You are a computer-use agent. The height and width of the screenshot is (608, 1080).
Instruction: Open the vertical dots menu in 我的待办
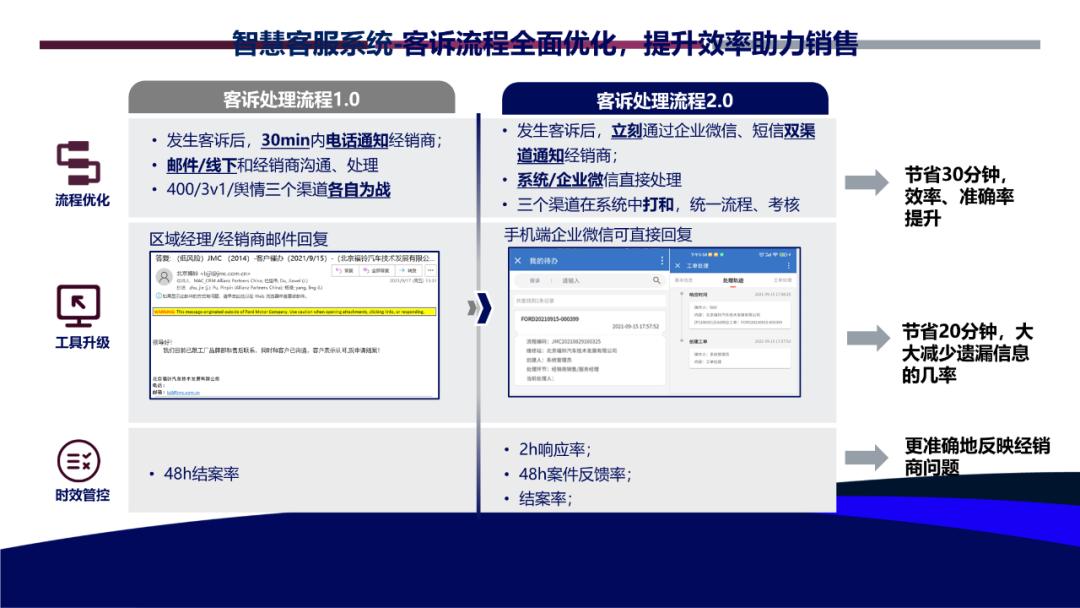coord(661,260)
